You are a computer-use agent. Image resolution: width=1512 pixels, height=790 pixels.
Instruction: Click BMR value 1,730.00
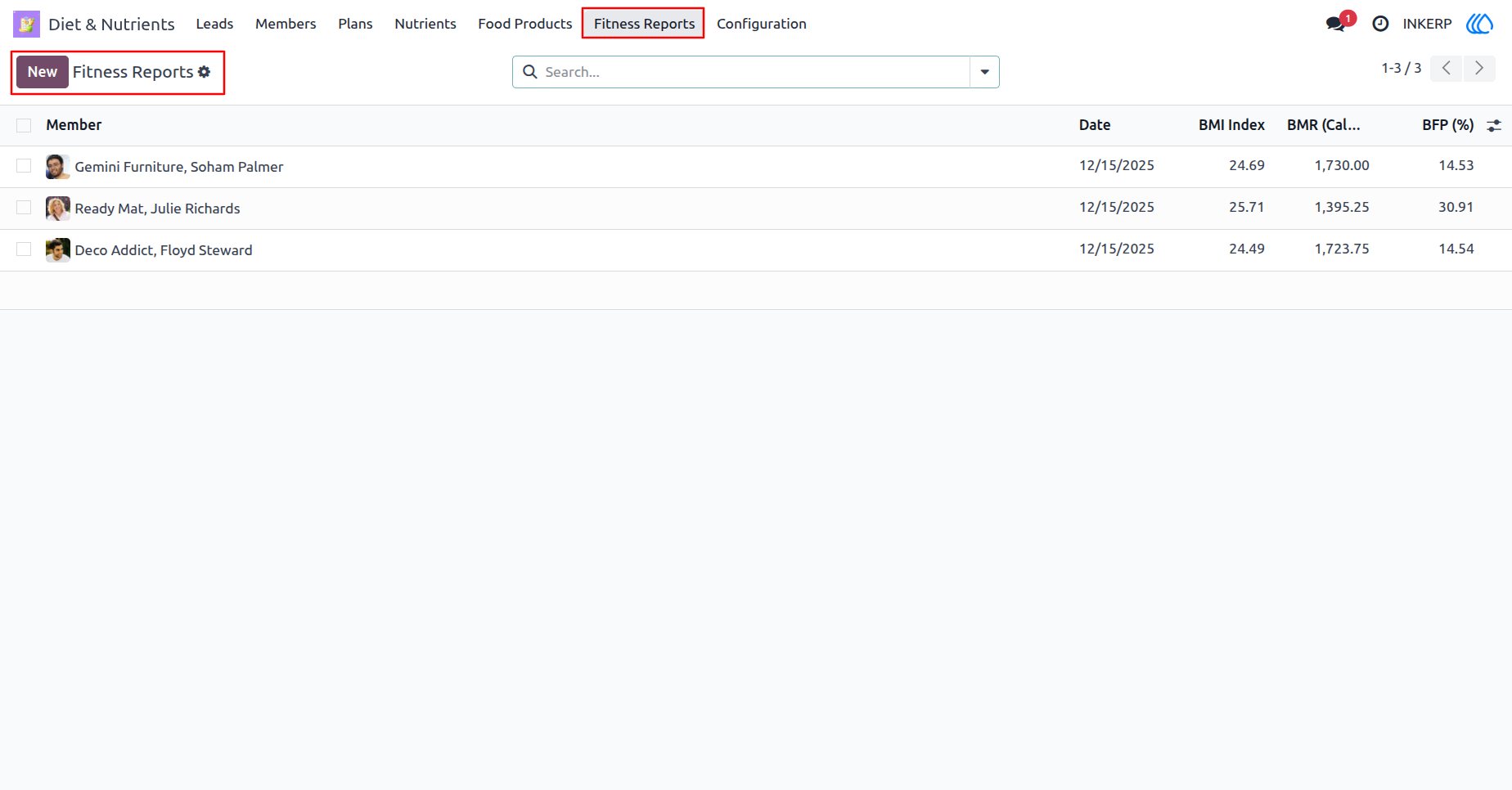[x=1342, y=166]
